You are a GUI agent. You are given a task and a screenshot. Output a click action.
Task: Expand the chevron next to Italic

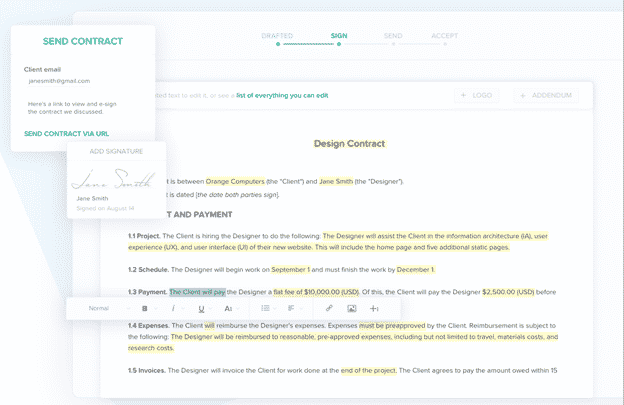pos(183,309)
